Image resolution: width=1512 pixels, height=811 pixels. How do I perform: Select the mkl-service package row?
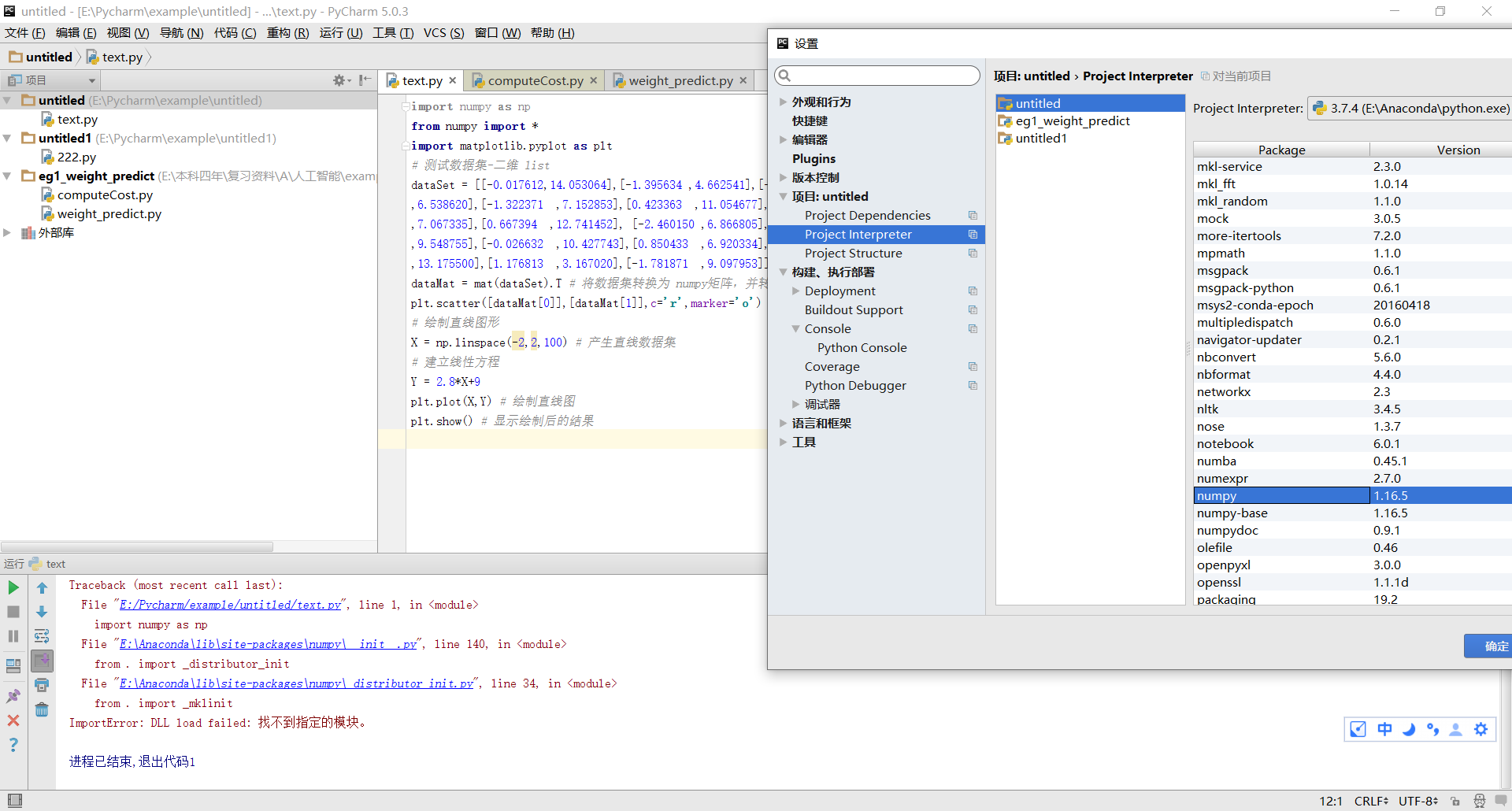click(x=1352, y=167)
